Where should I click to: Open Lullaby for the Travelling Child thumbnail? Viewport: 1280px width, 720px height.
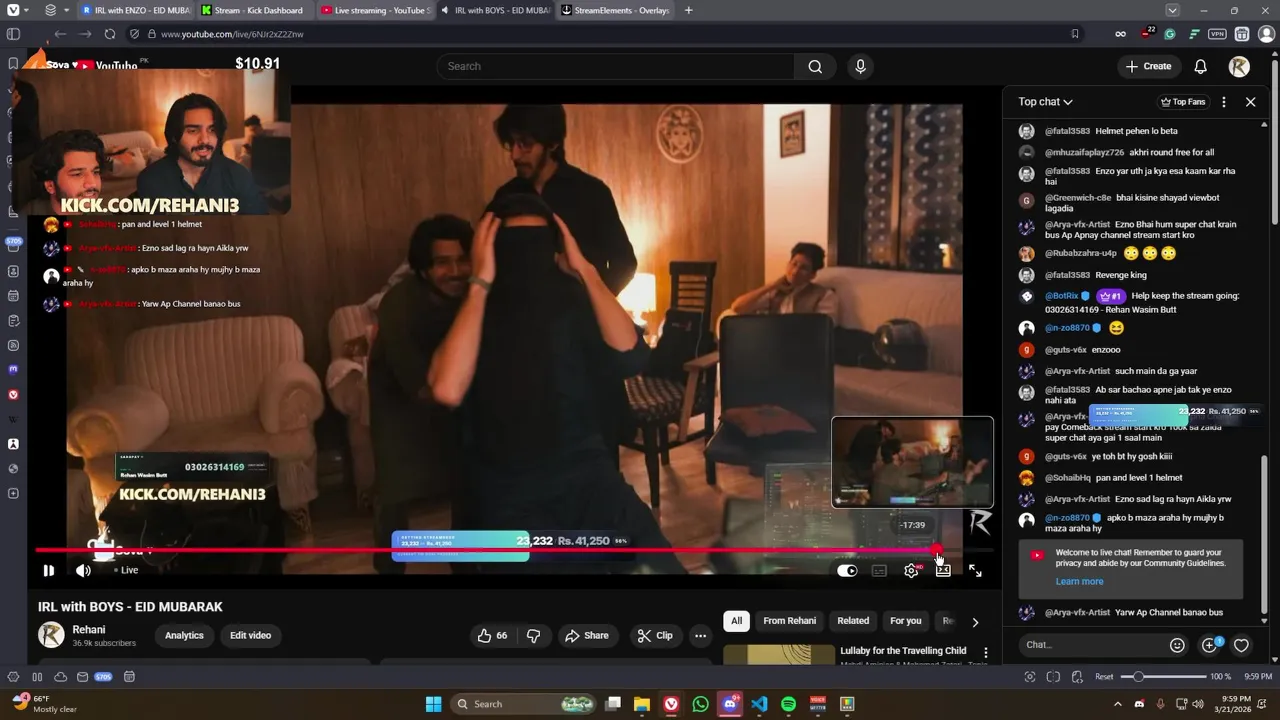click(x=779, y=654)
